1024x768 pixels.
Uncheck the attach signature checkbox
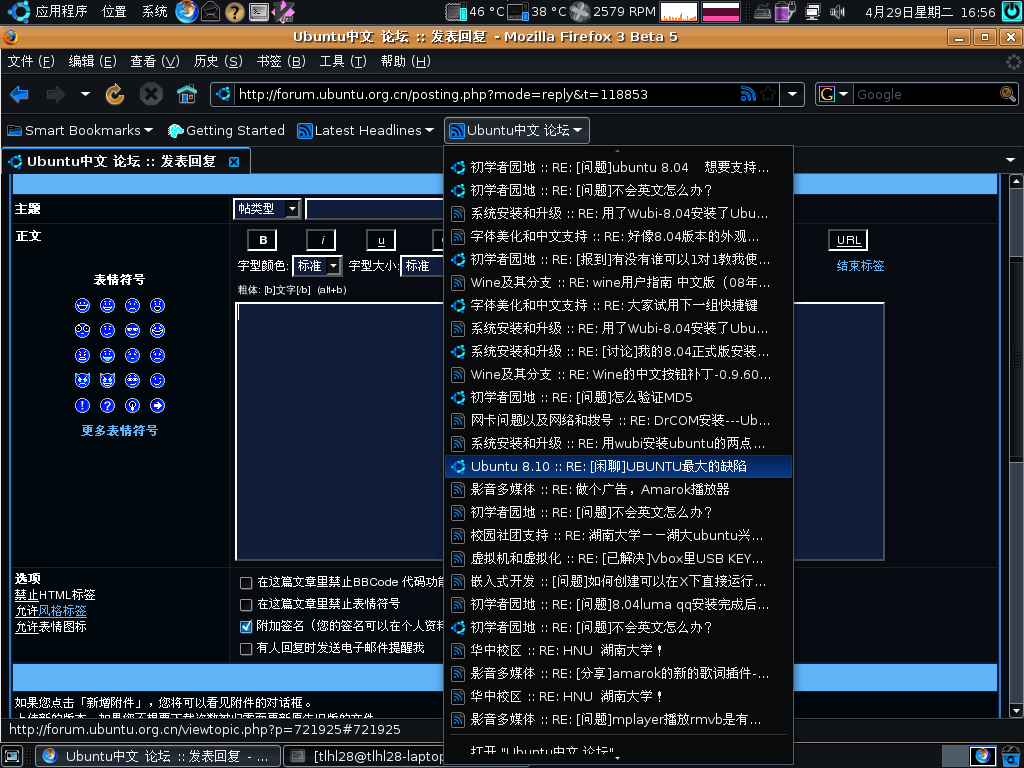point(246,627)
